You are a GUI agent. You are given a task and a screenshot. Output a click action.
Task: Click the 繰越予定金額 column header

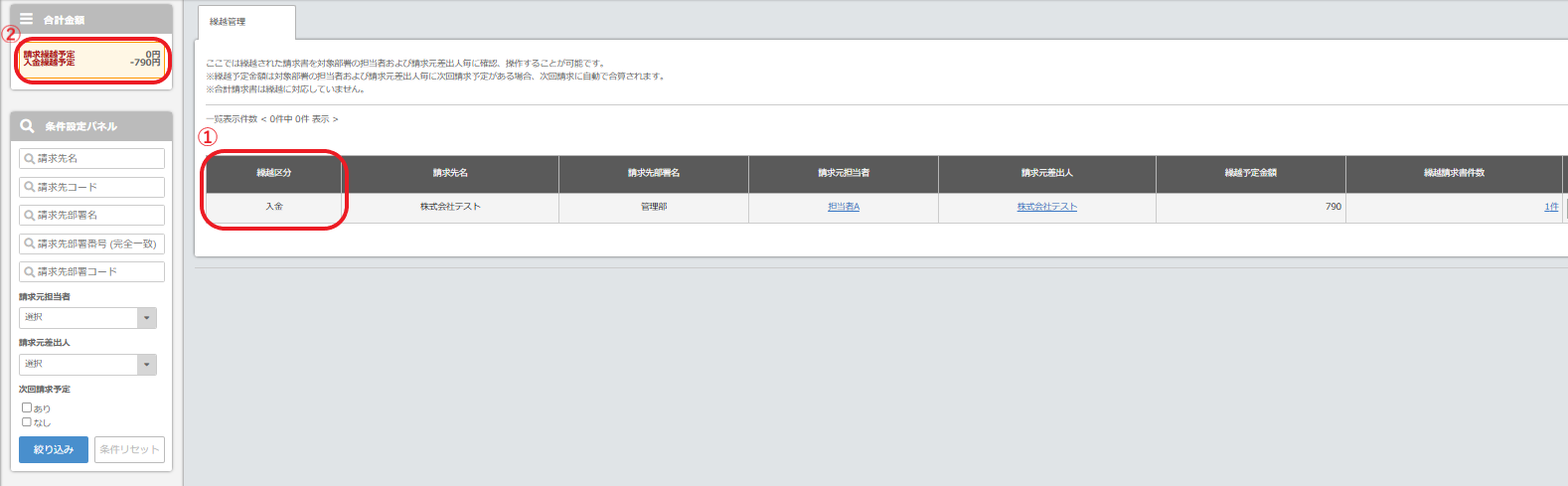pyautogui.click(x=1251, y=173)
